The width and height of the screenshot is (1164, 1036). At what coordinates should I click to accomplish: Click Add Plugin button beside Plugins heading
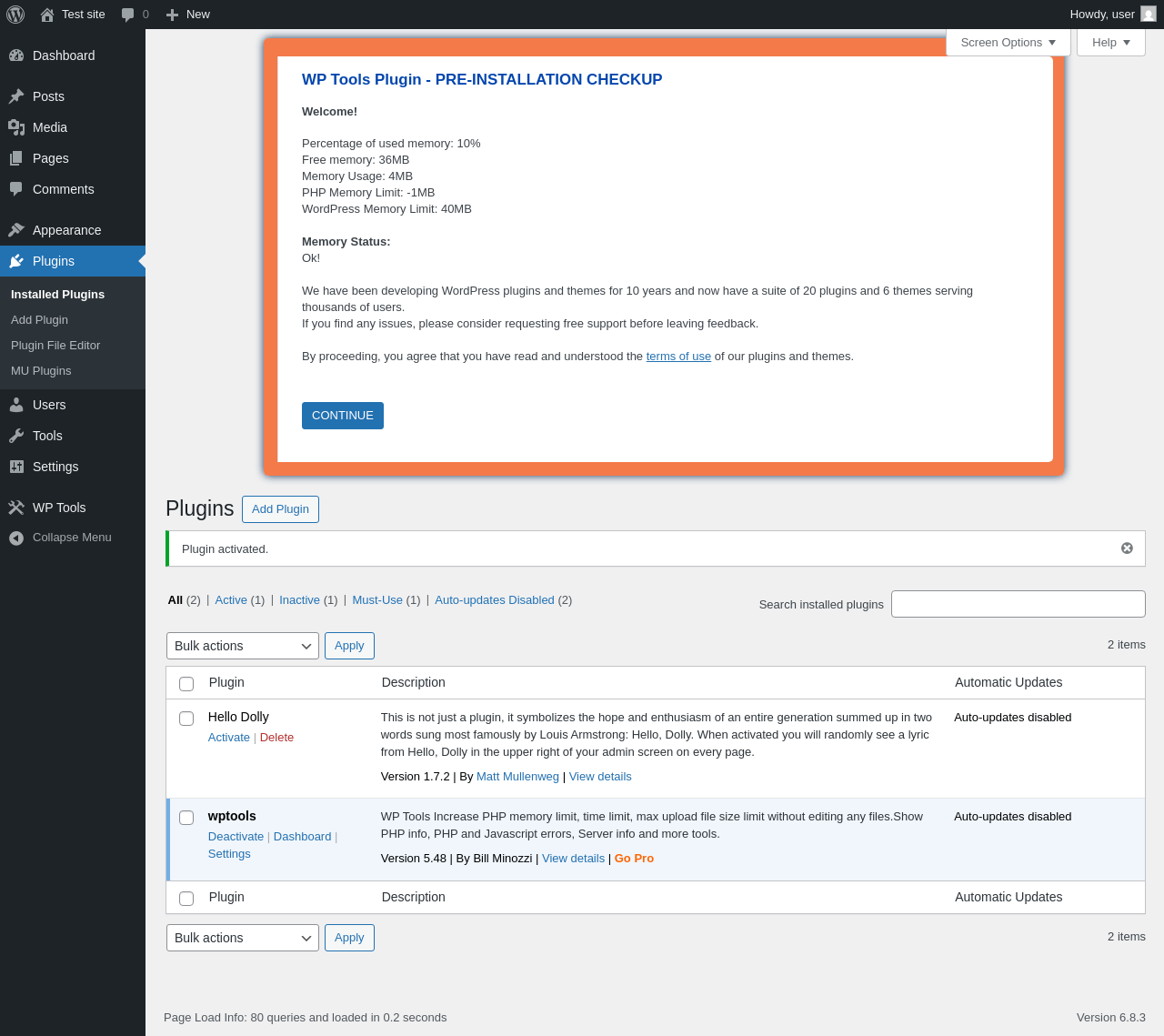pyautogui.click(x=280, y=509)
